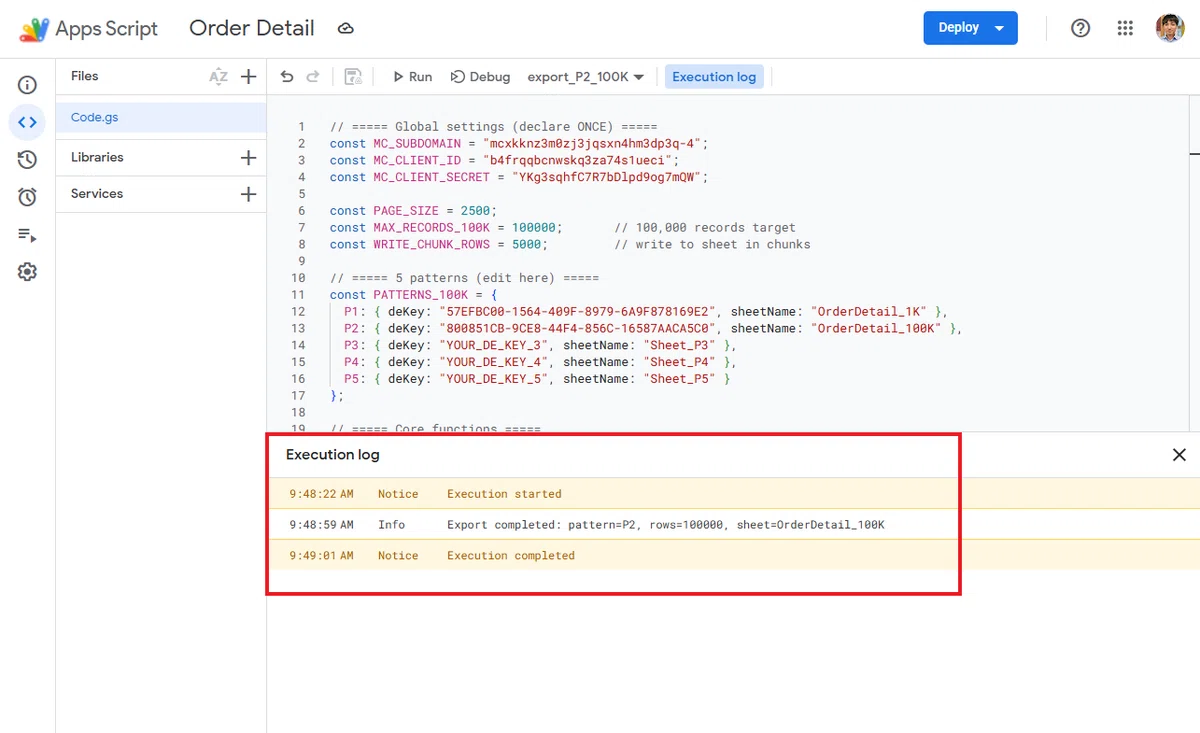Screen dimensions: 1200x733
Task: Open the export_P2_100K function dropdown
Action: [586, 77]
